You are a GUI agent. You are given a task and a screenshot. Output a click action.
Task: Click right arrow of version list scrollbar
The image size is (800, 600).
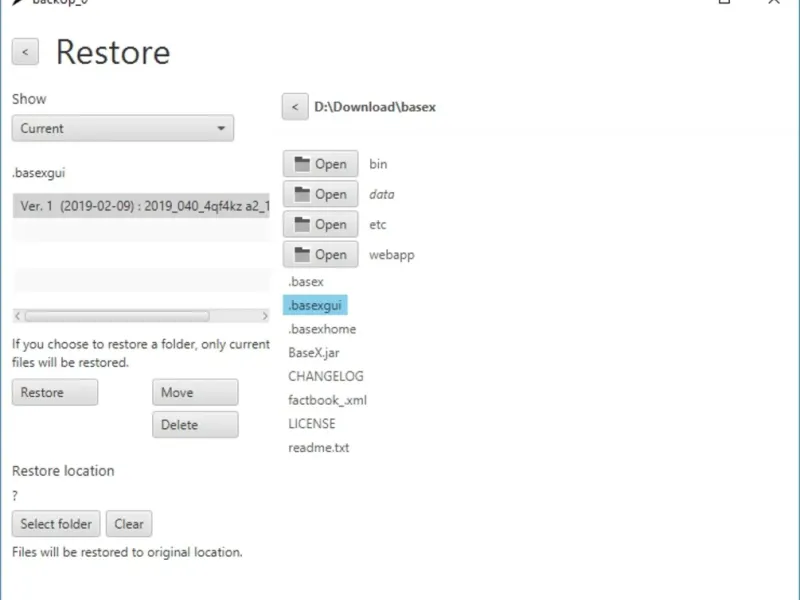[265, 316]
